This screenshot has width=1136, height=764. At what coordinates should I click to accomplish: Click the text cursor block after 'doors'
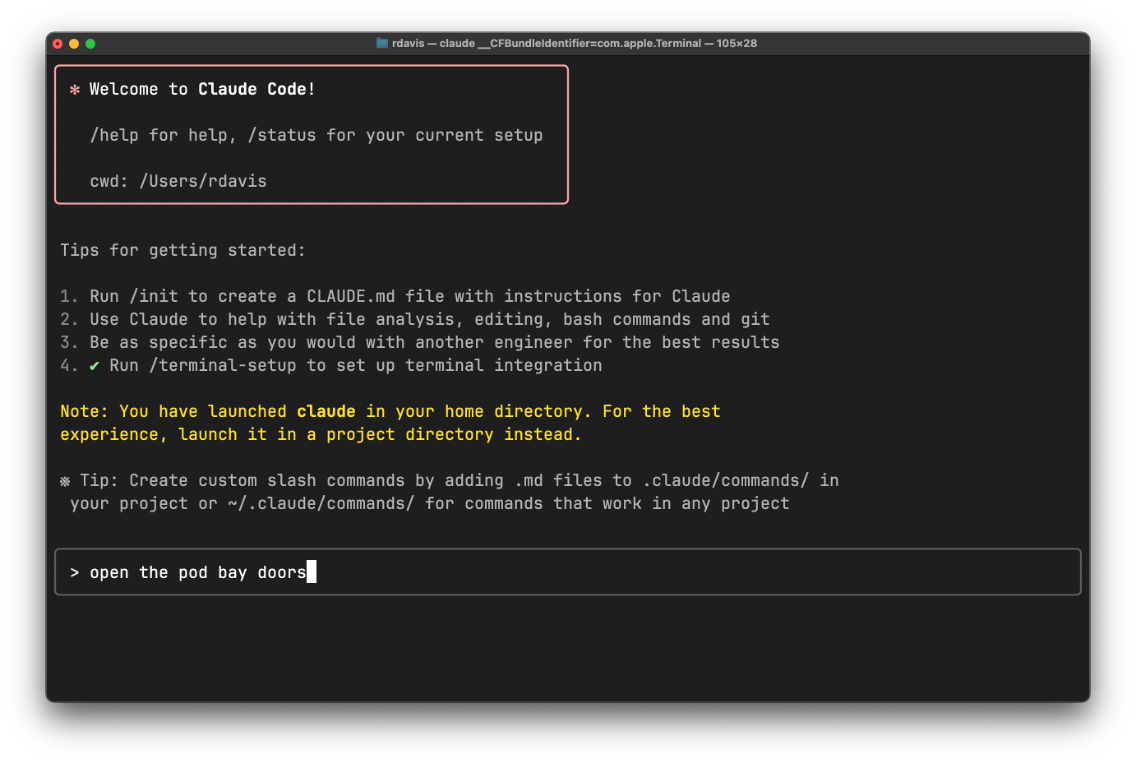point(312,572)
